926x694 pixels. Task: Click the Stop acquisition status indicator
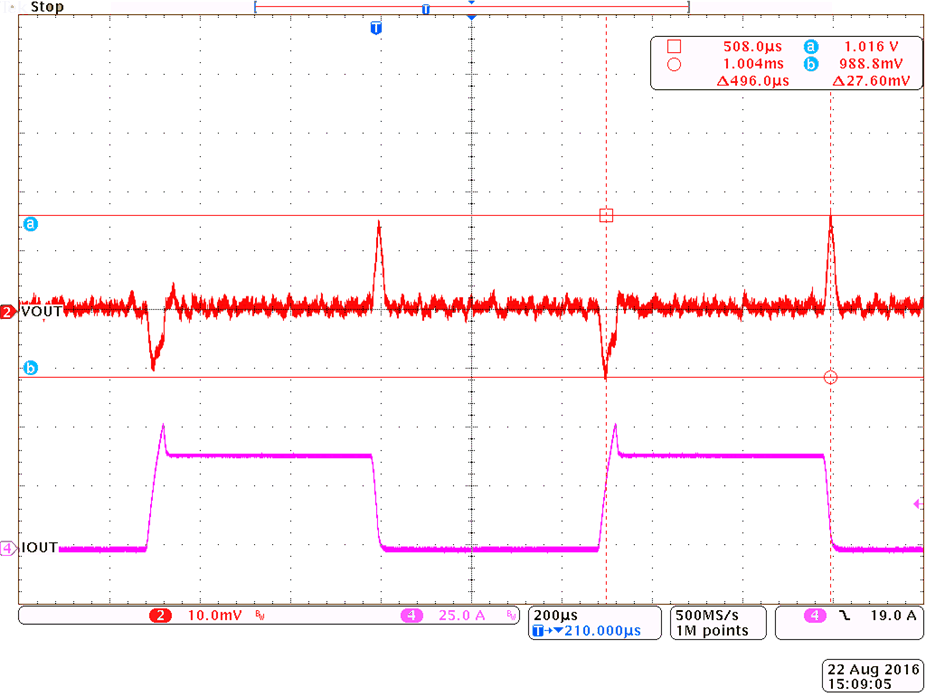pos(48,7)
